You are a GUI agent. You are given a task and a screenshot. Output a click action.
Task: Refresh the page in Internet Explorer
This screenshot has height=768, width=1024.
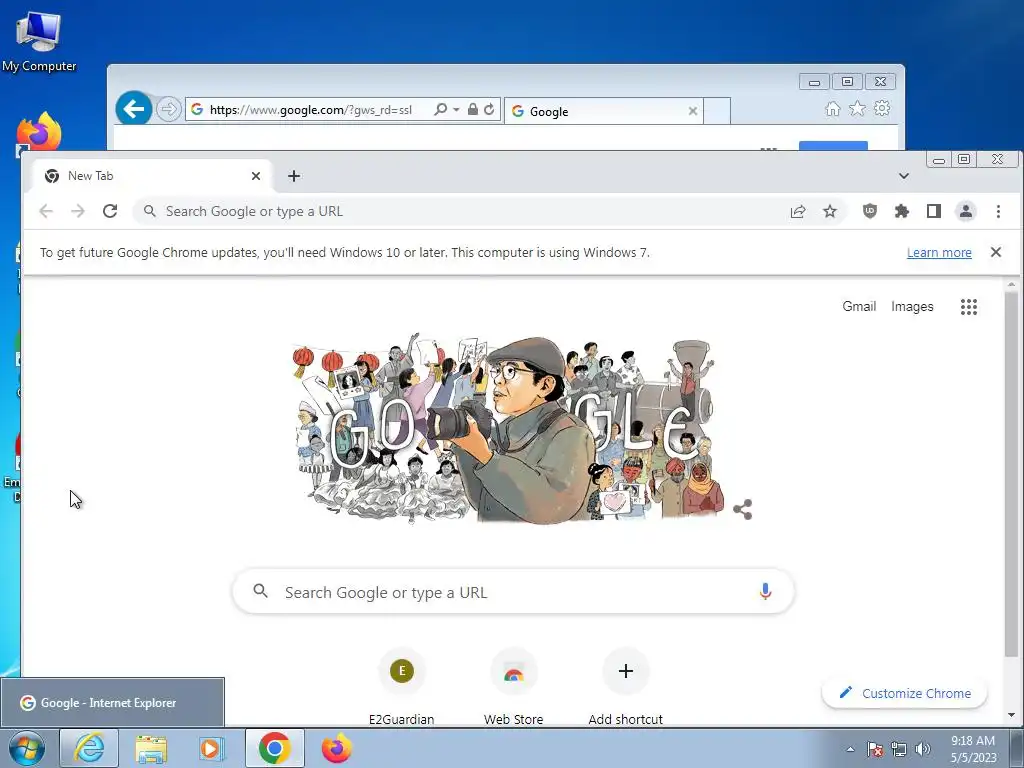[x=489, y=109]
